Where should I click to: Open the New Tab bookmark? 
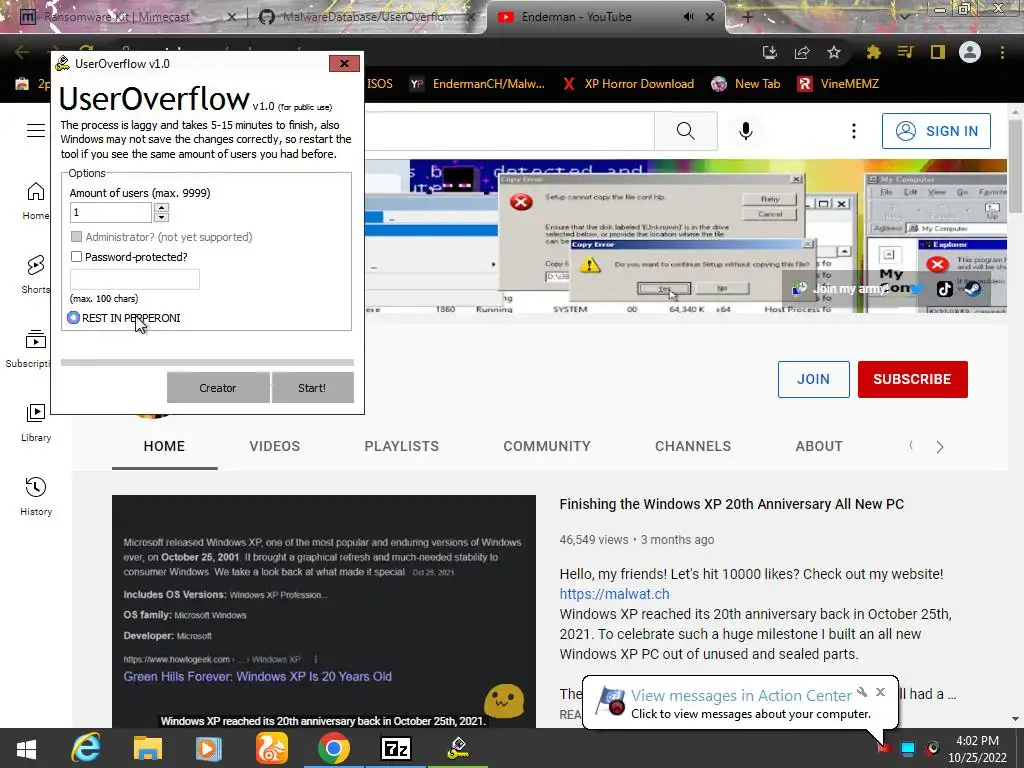pos(746,84)
